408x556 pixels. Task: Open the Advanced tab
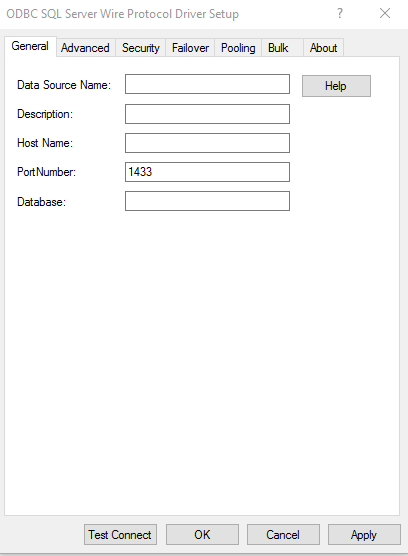tap(85, 48)
